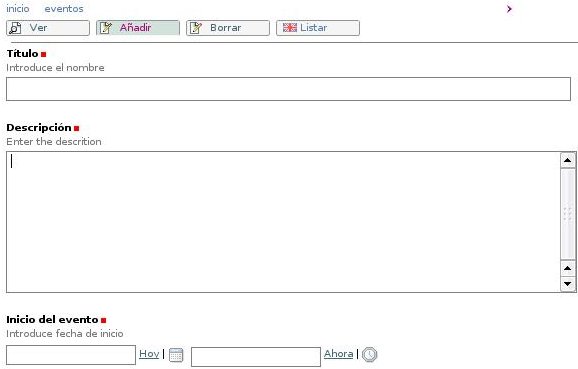The height and width of the screenshot is (369, 578).
Task: Click the flag icon on Listar
Action: 290,27
